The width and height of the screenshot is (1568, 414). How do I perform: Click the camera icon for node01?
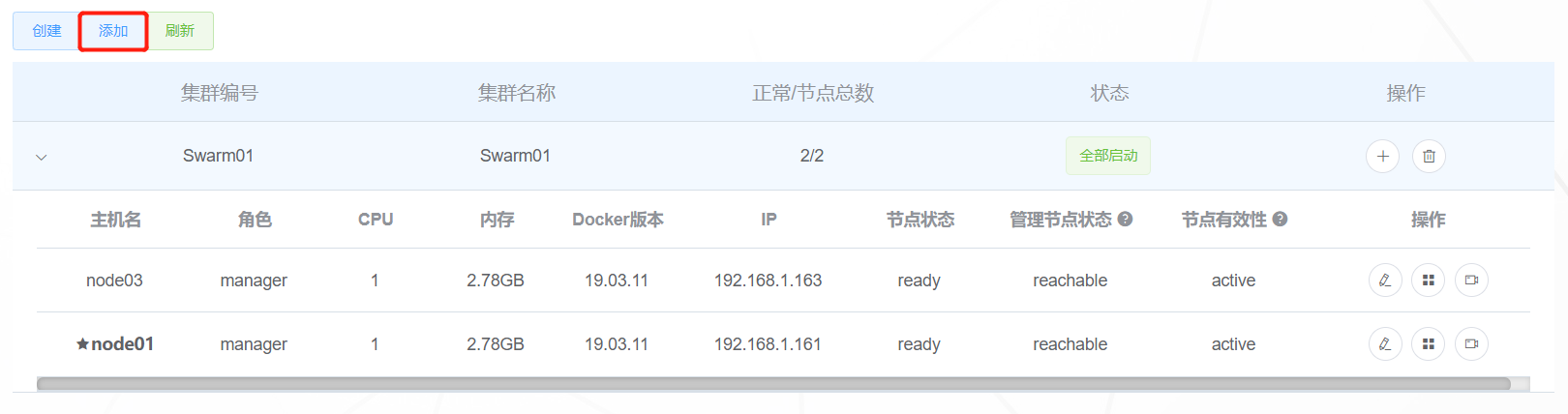(1471, 343)
